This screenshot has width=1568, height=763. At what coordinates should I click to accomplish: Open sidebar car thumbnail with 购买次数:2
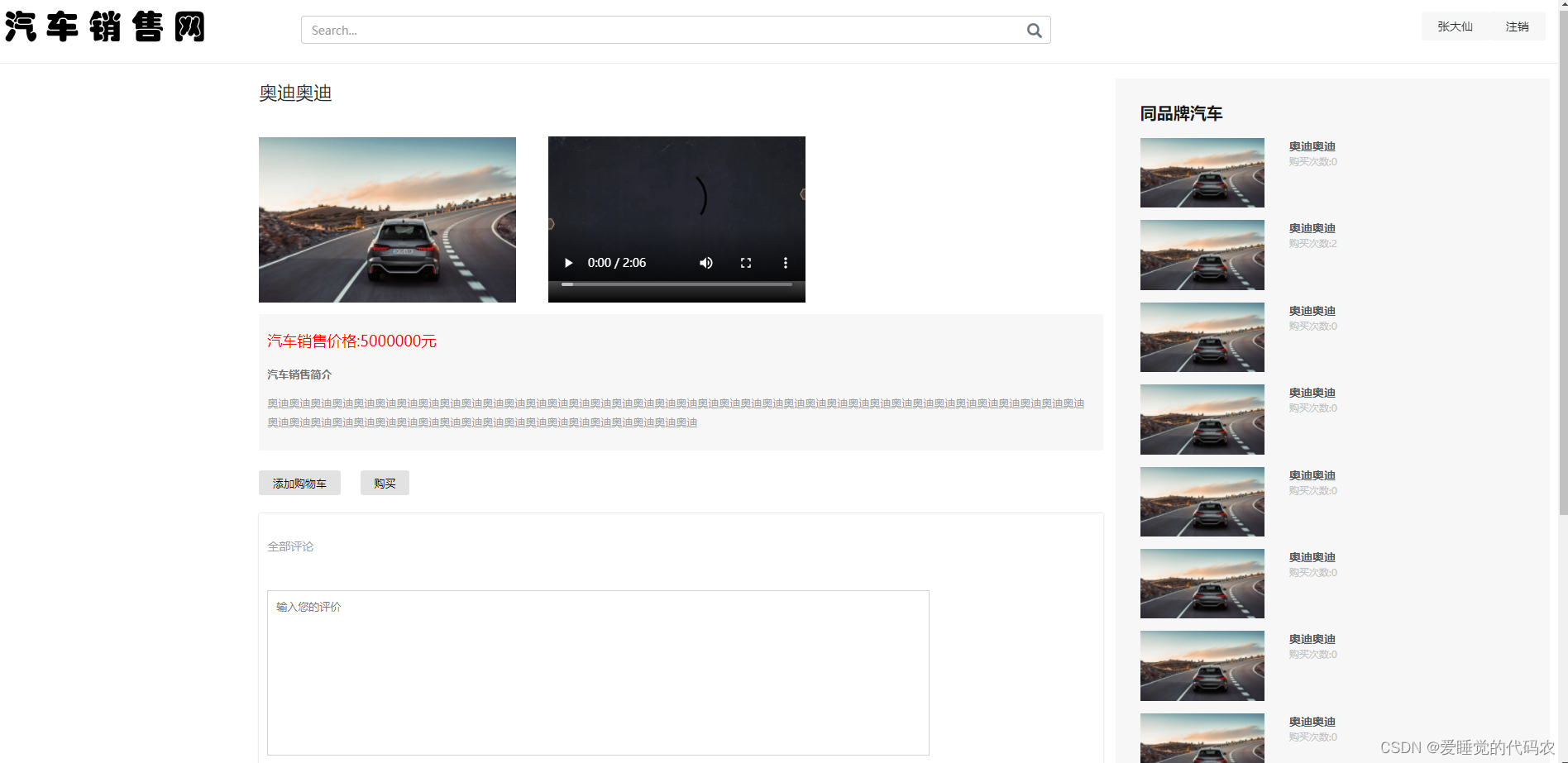1202,255
